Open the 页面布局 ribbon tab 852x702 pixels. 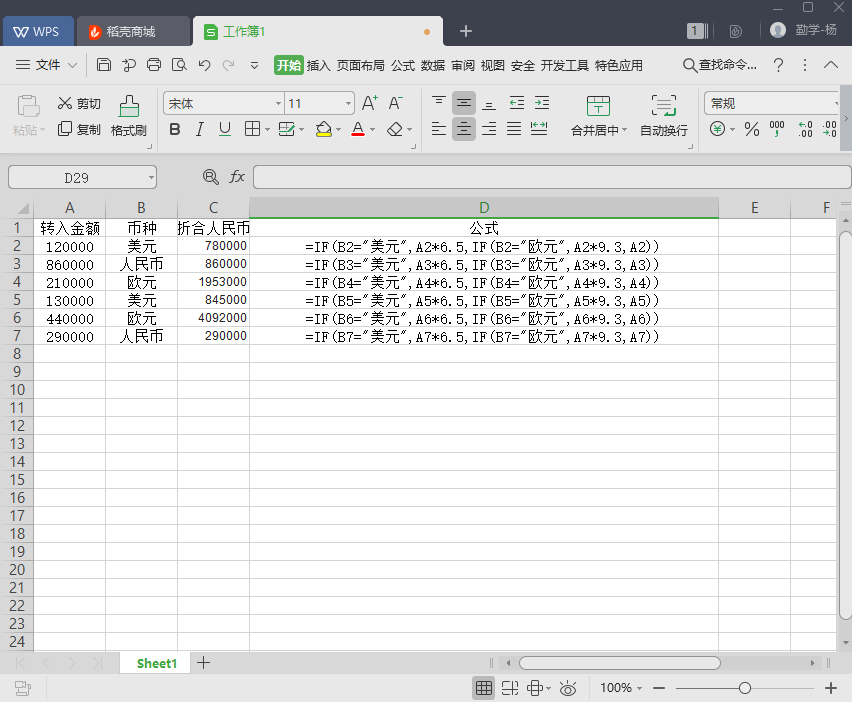coord(360,65)
